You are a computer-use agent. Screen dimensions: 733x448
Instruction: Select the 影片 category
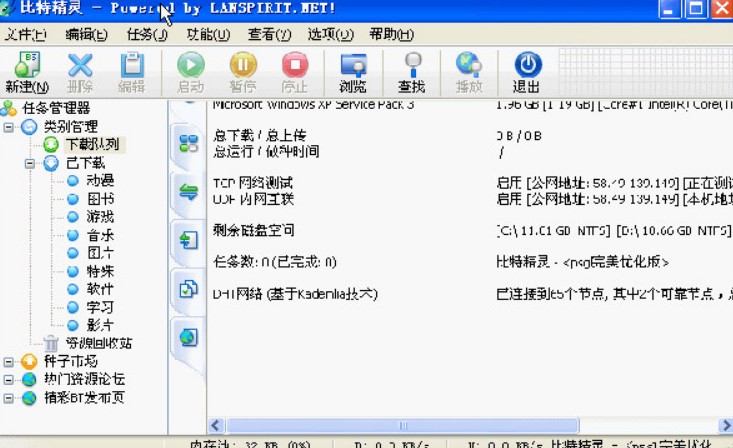pyautogui.click(x=100, y=325)
